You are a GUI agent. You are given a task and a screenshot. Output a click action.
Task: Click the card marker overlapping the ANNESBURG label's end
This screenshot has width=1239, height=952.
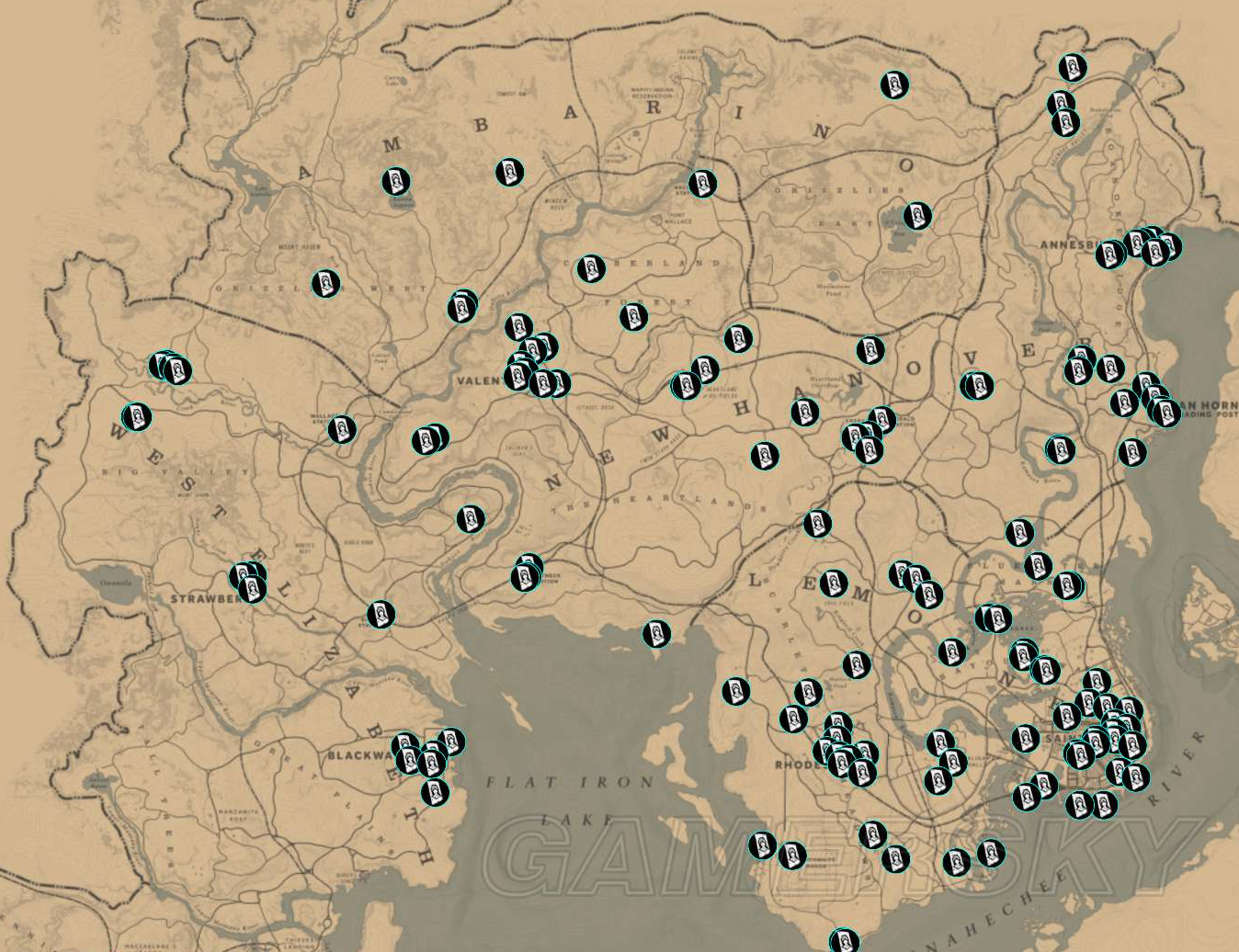pyautogui.click(x=1110, y=254)
